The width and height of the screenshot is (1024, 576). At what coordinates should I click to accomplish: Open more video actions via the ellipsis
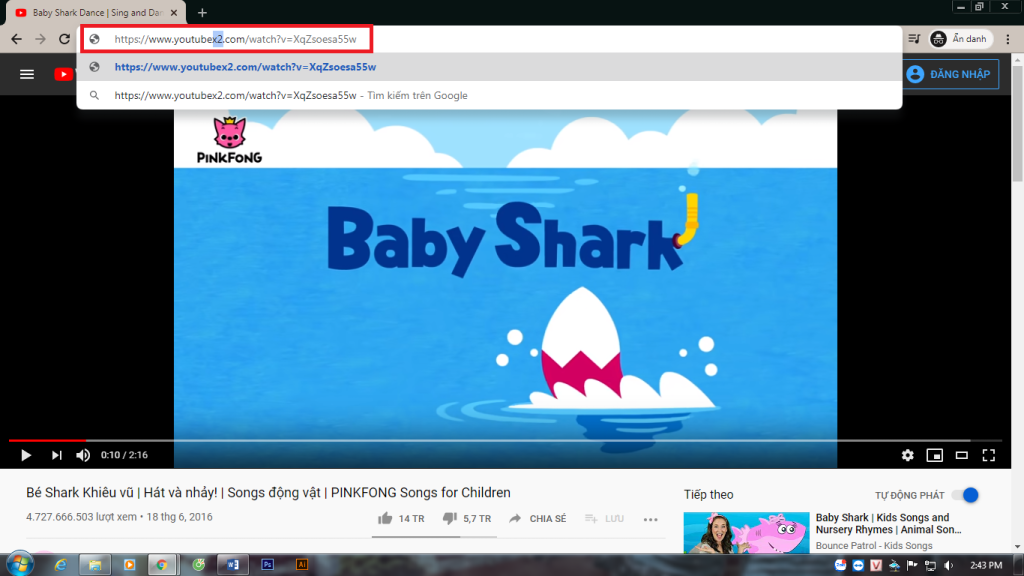click(x=651, y=519)
